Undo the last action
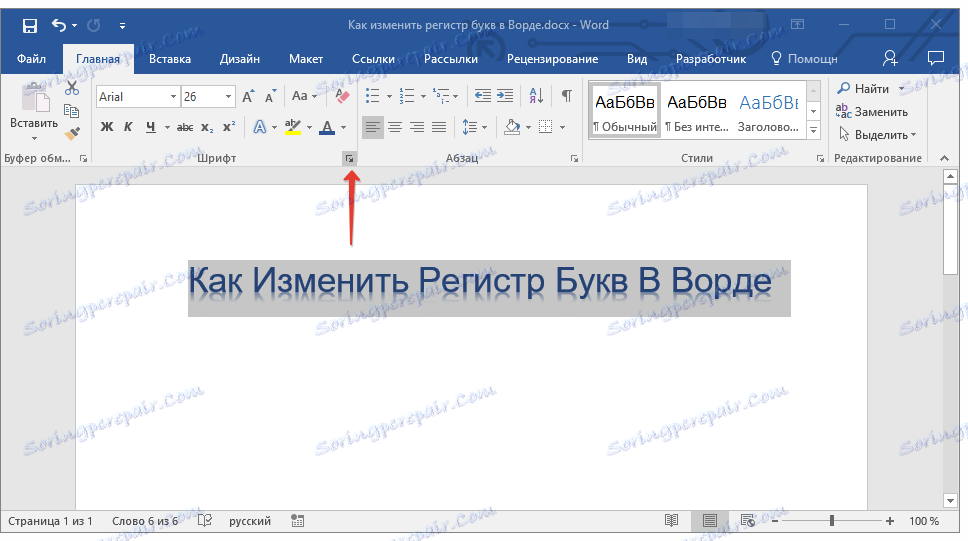 point(59,25)
